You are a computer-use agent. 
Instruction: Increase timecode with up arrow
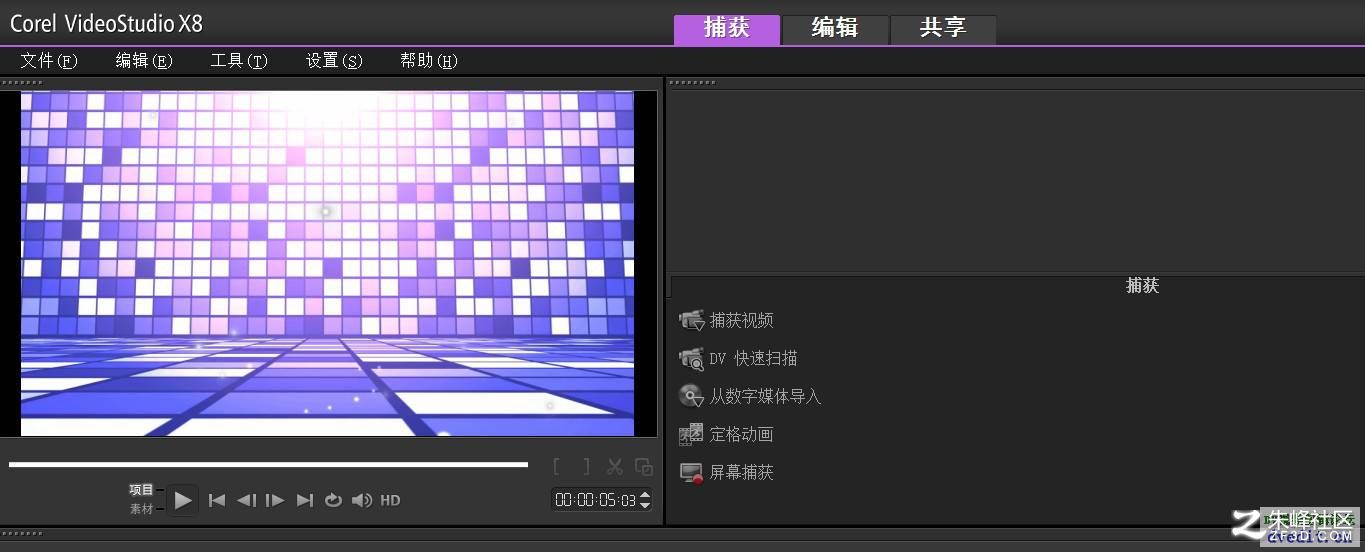(x=645, y=494)
